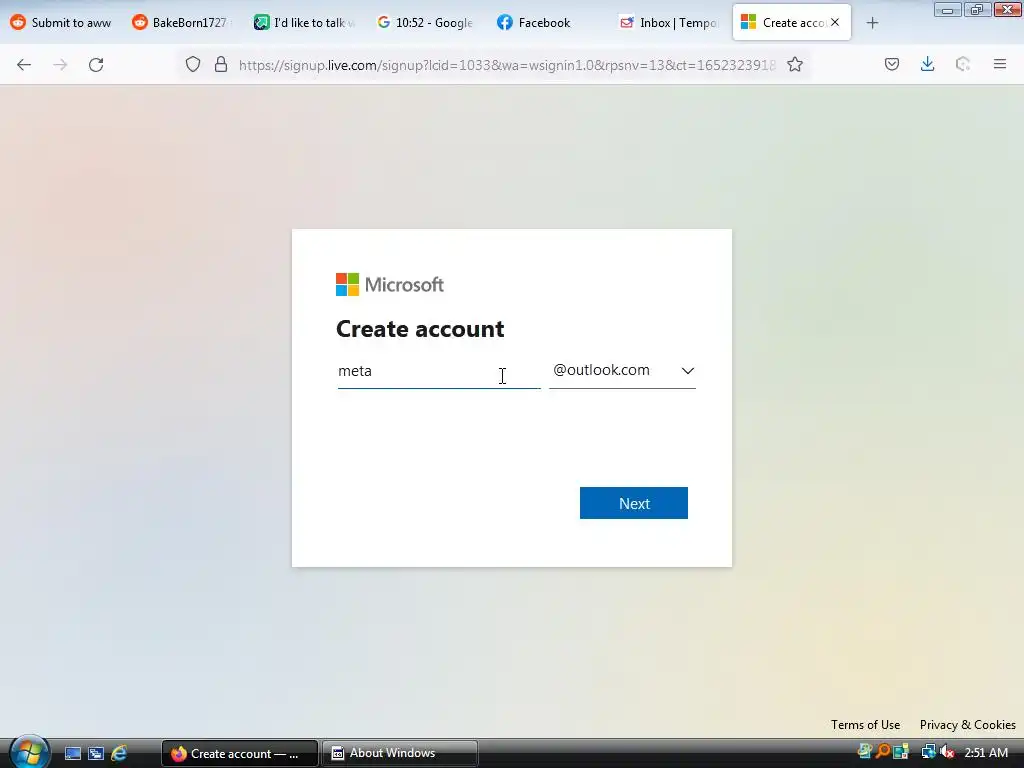Open the Firefox hamburger application menu
The height and width of the screenshot is (768, 1024).
click(1000, 64)
